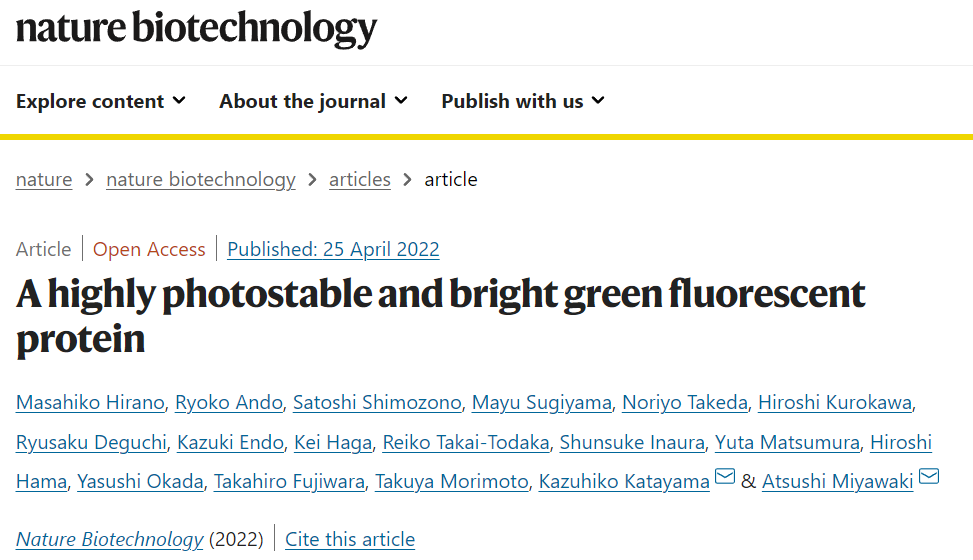The height and width of the screenshot is (560, 973).
Task: Open nature biotechnology breadcrumb link
Action: (x=201, y=179)
